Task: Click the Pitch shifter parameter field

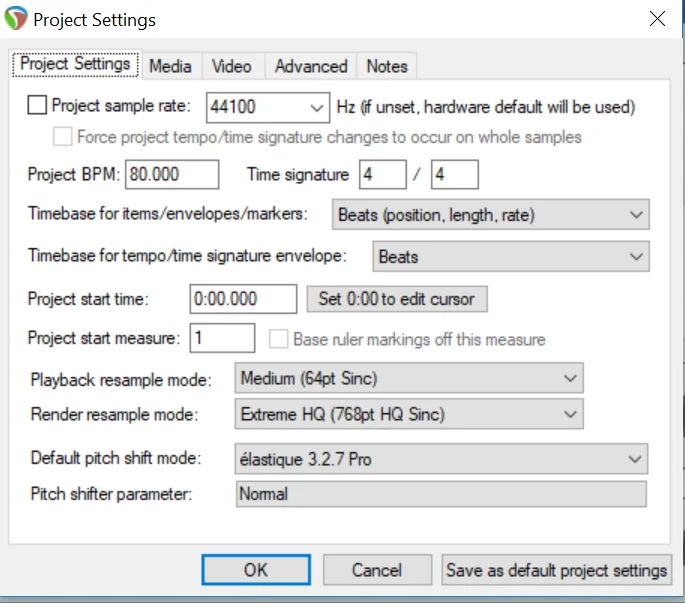Action: pos(441,494)
